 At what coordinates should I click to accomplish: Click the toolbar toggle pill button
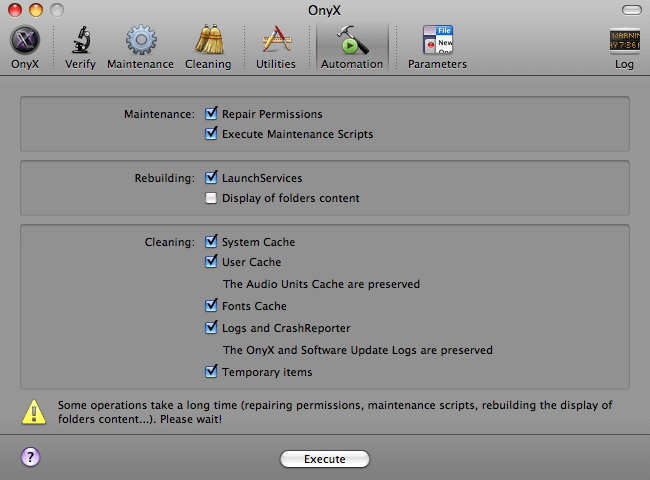click(x=632, y=10)
